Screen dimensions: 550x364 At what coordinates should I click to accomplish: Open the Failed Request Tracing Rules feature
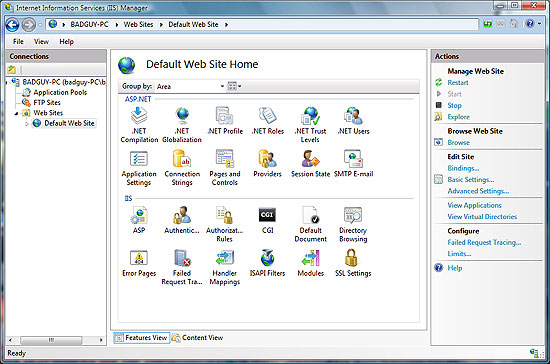click(182, 267)
